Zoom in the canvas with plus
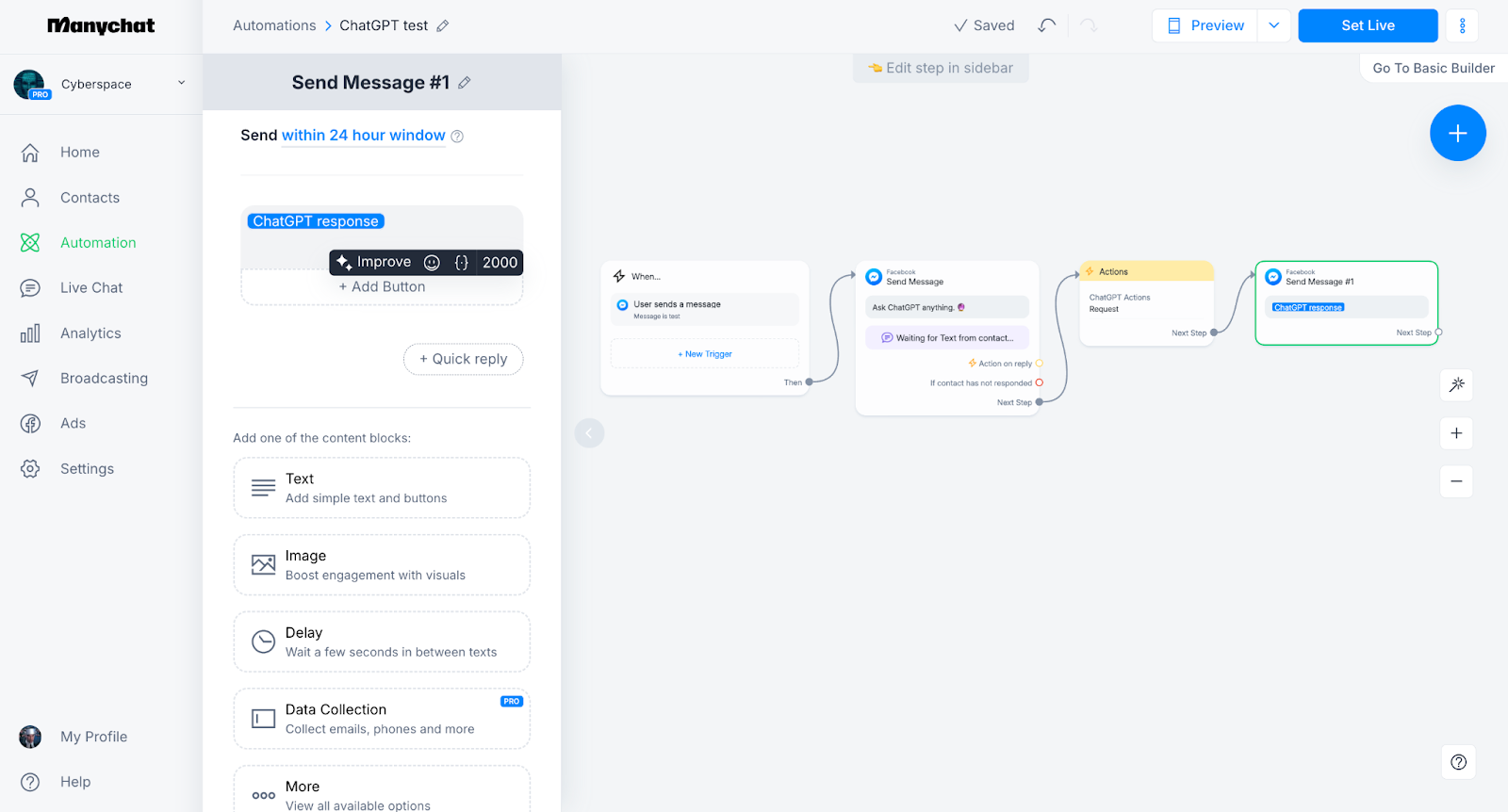1508x812 pixels. click(x=1456, y=433)
